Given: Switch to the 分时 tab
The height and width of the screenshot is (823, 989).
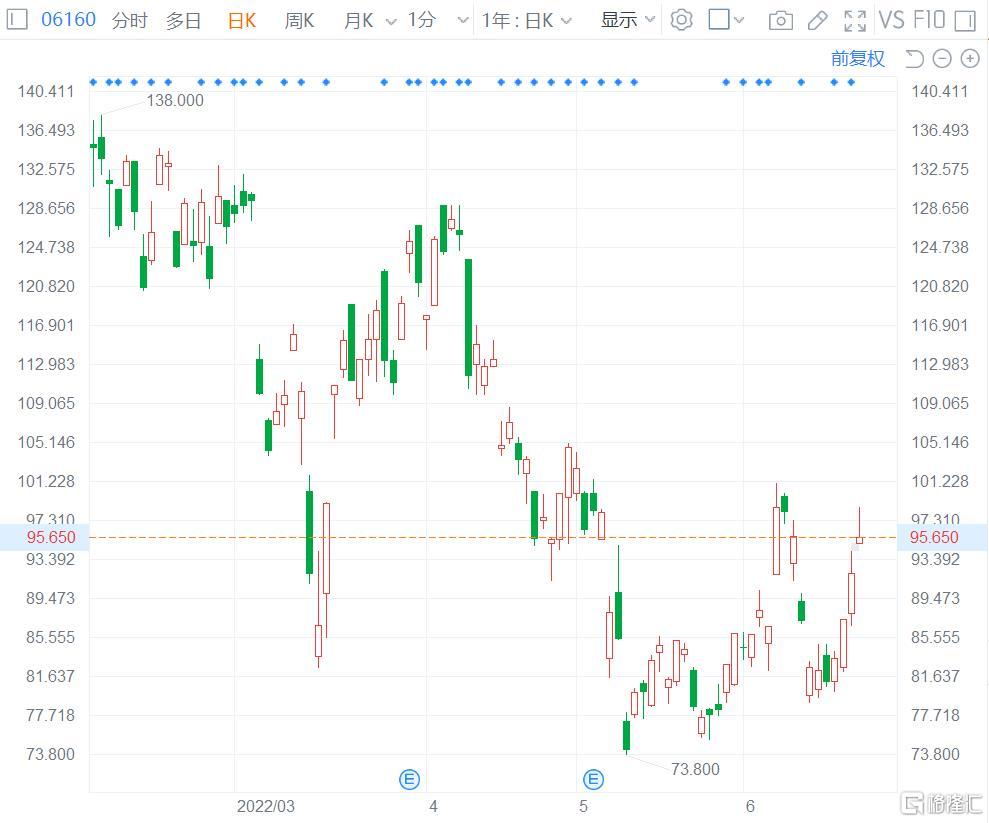Looking at the screenshot, I should point(129,20).
